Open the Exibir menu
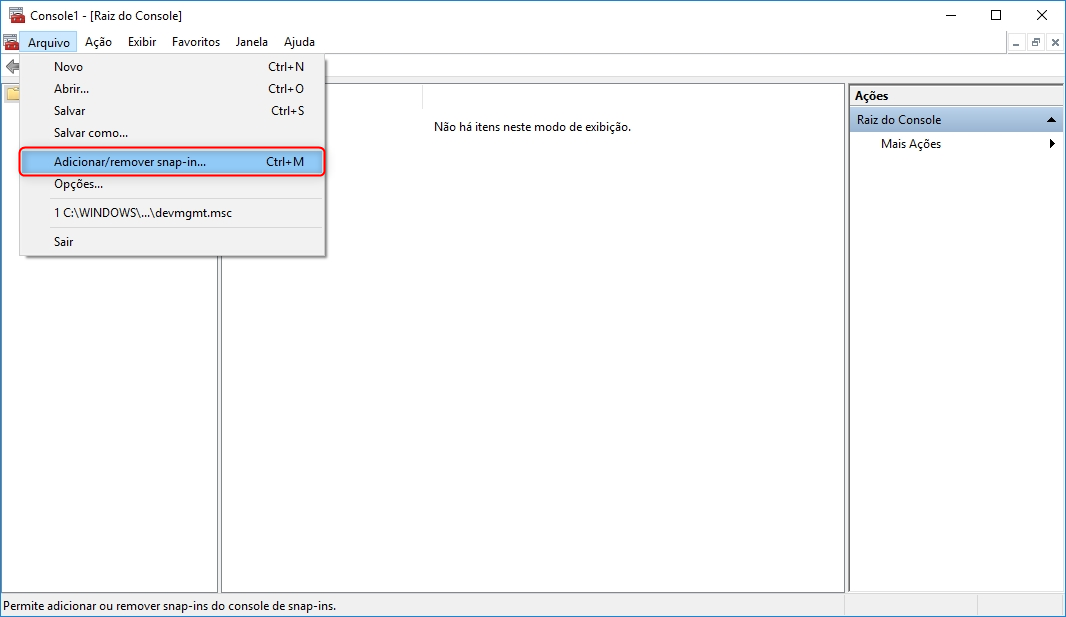The image size is (1066, 617). [142, 42]
